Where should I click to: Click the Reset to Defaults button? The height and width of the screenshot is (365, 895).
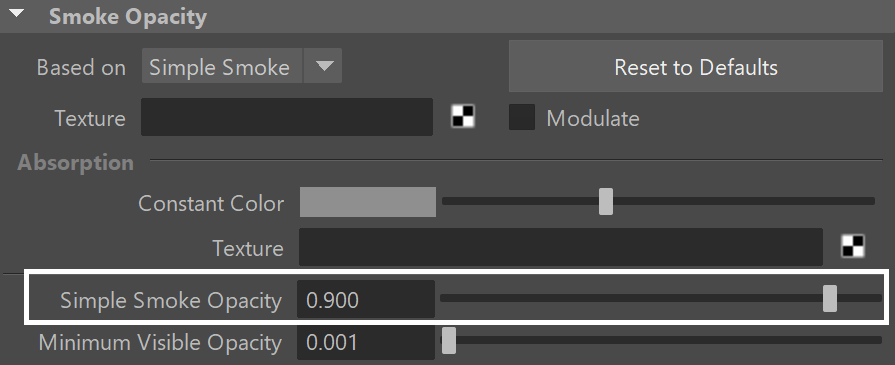click(696, 66)
